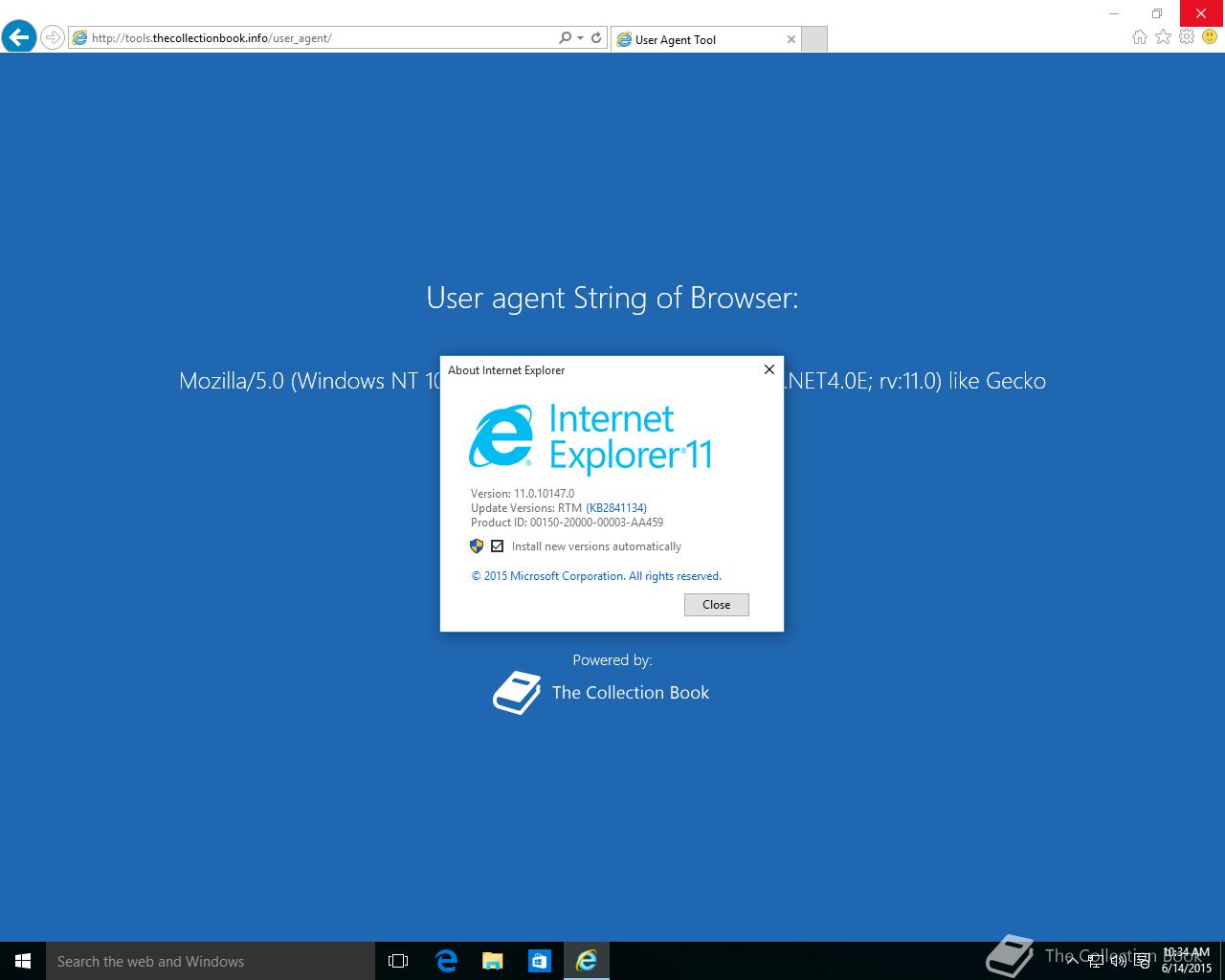Open a new tab with the blank tab button
This screenshot has height=980, width=1225.
[813, 39]
